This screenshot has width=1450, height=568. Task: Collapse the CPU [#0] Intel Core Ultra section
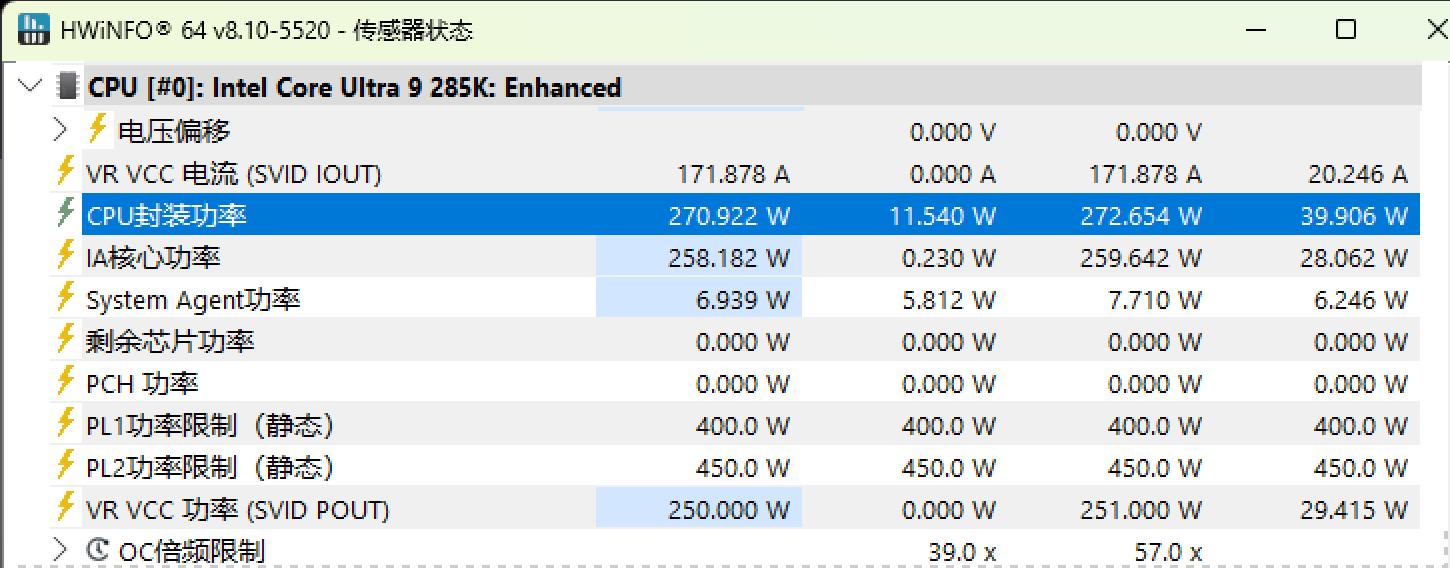[30, 87]
